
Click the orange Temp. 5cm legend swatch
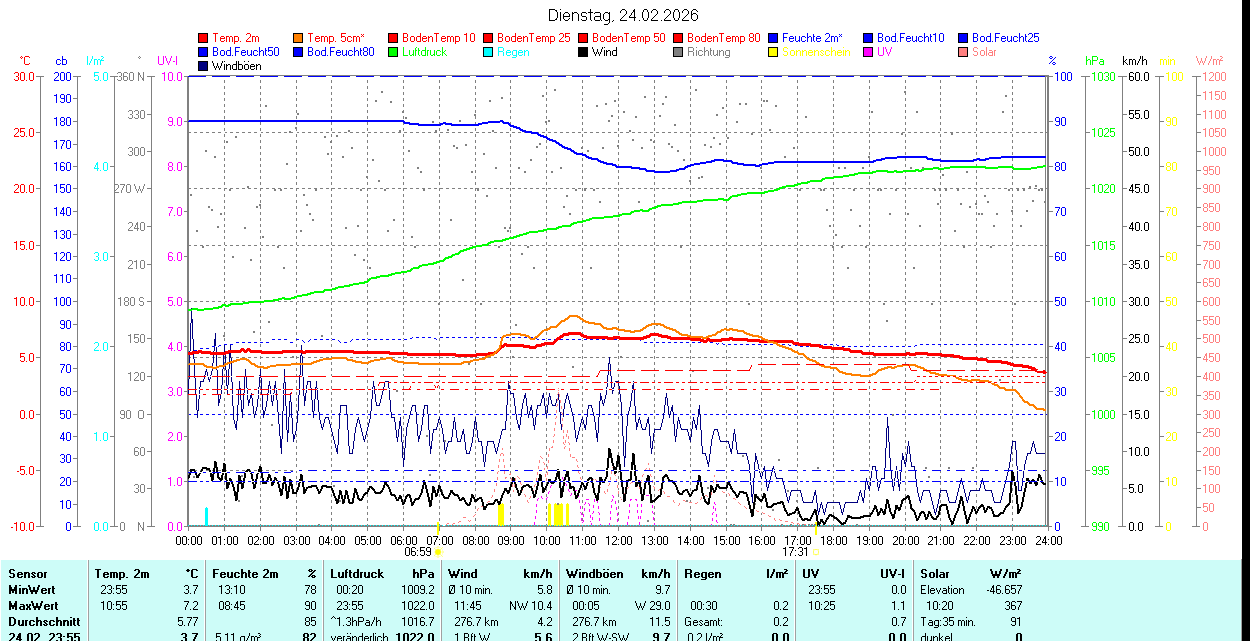point(299,38)
